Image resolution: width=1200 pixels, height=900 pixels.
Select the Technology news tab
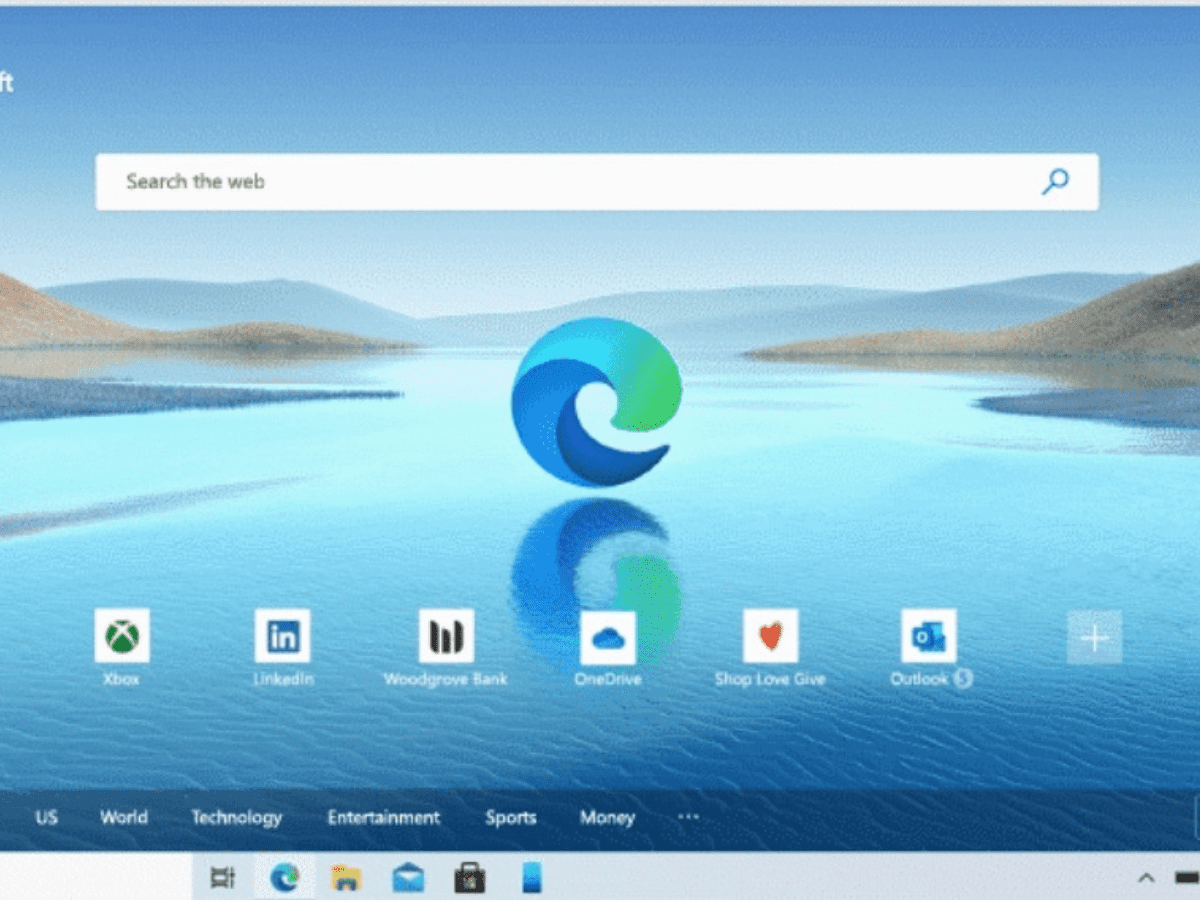[x=236, y=817]
